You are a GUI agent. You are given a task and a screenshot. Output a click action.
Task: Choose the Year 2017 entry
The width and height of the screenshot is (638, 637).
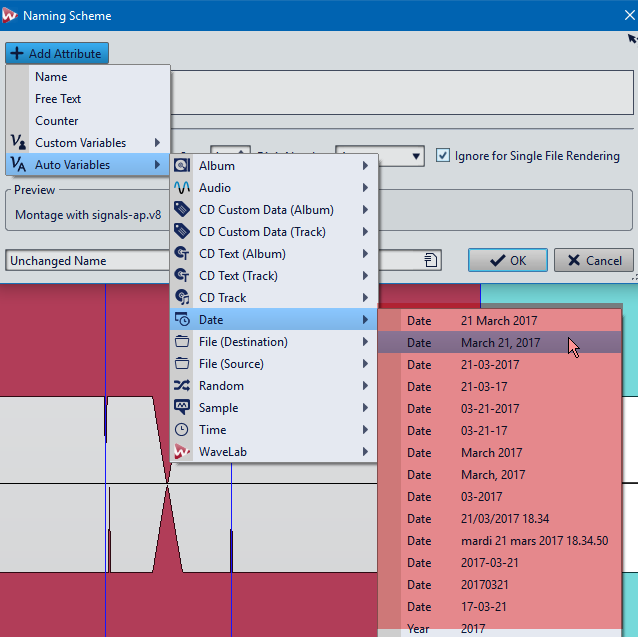500,628
